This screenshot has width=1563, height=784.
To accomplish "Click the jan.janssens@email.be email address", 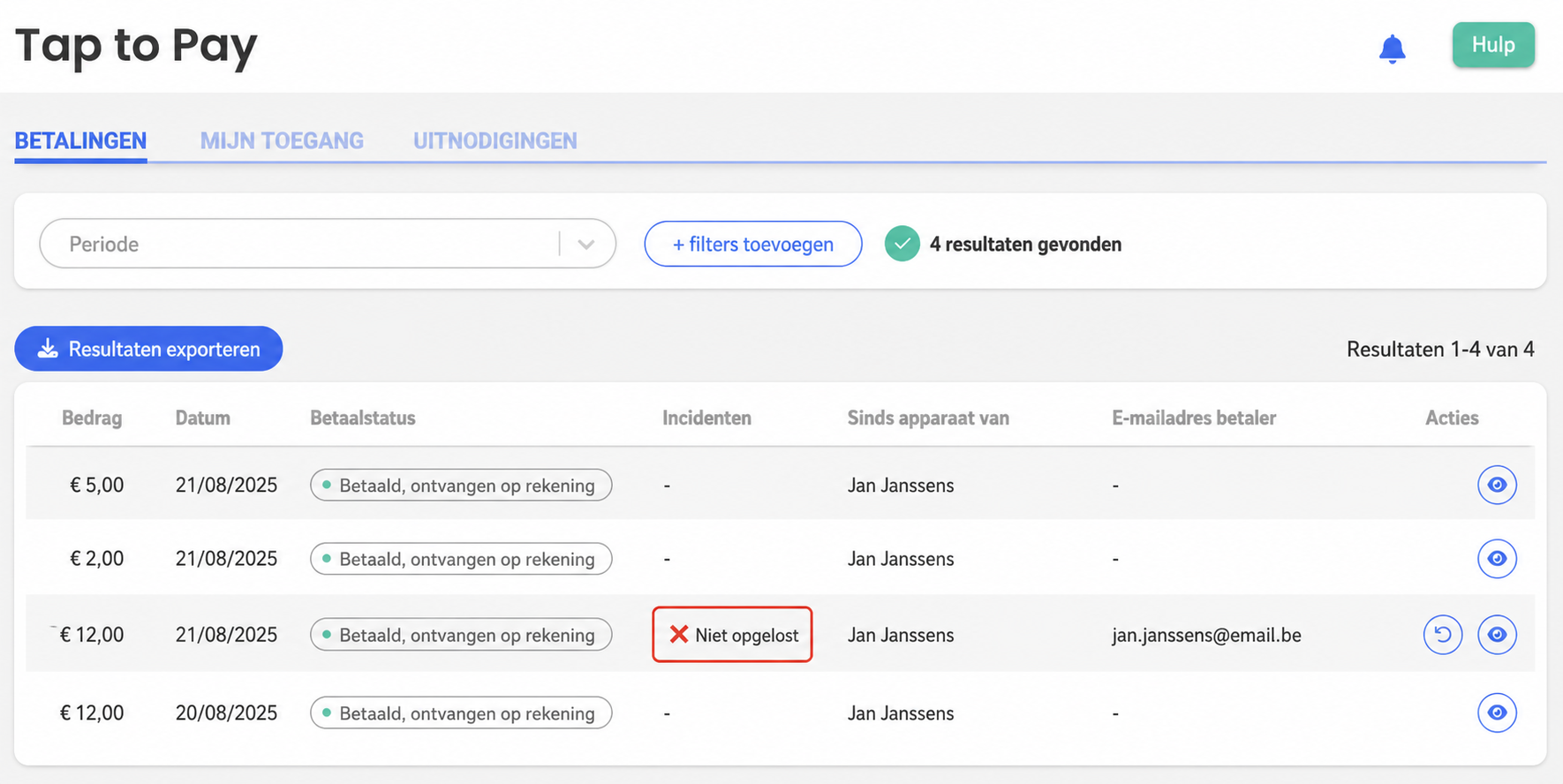I will 1206,635.
